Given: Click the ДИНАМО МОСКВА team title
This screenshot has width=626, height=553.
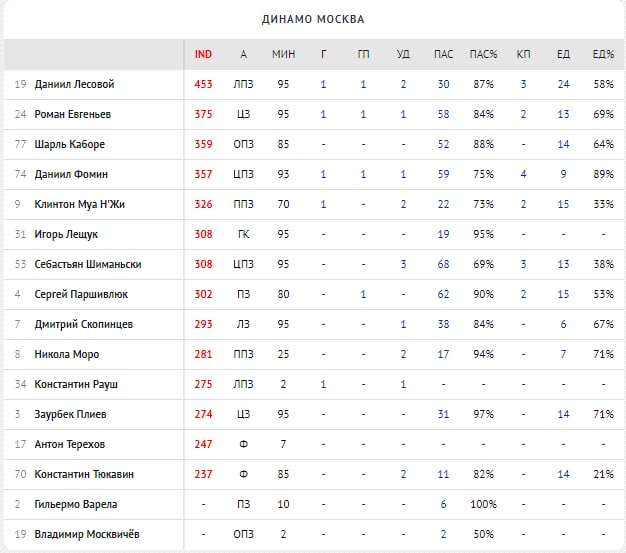Looking at the screenshot, I should [x=313, y=19].
